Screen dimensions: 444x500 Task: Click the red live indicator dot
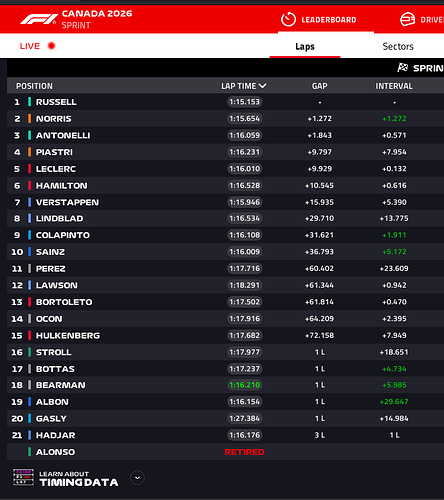51,46
